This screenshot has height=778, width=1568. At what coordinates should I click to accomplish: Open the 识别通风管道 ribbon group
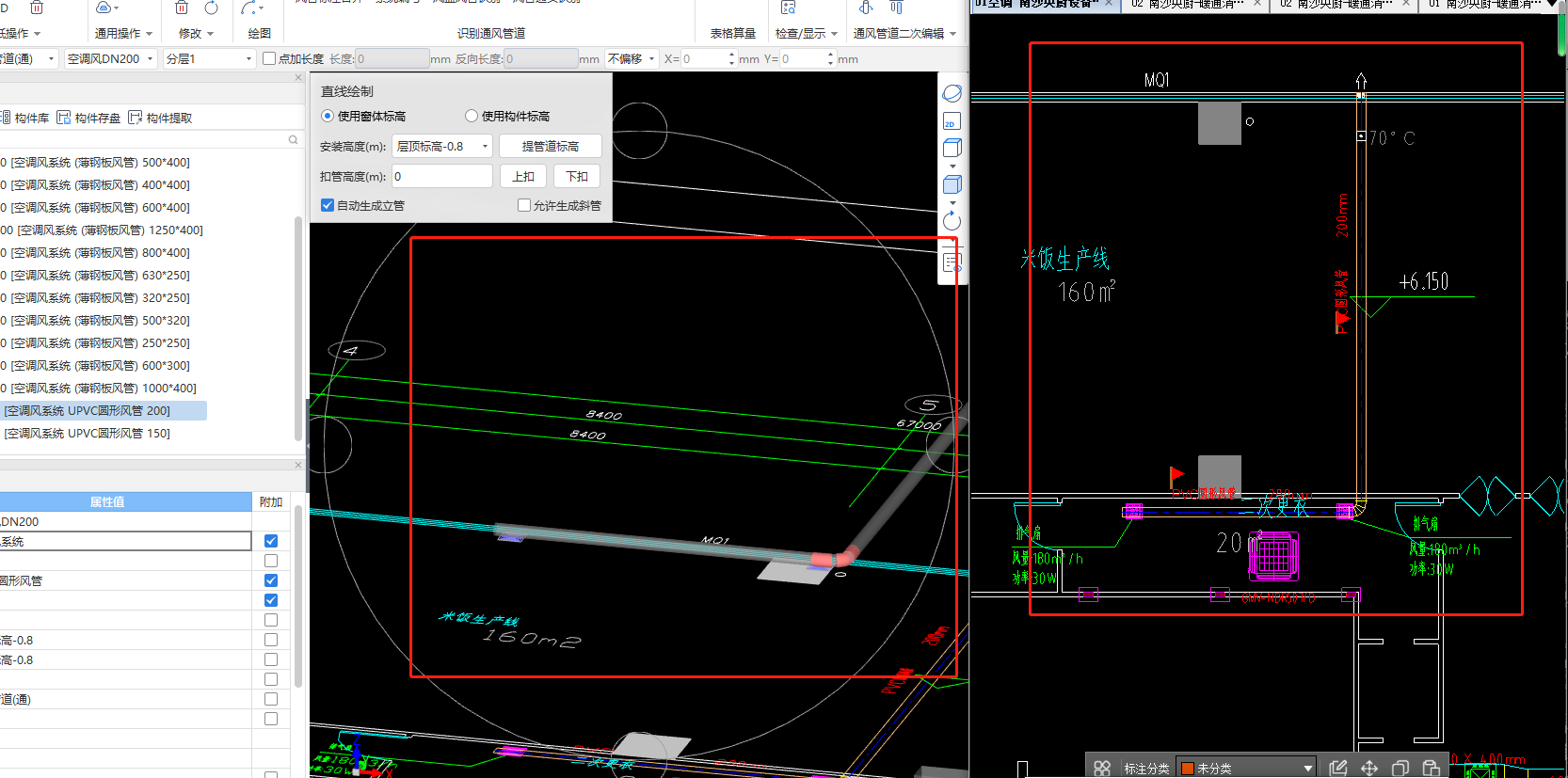pos(491,33)
